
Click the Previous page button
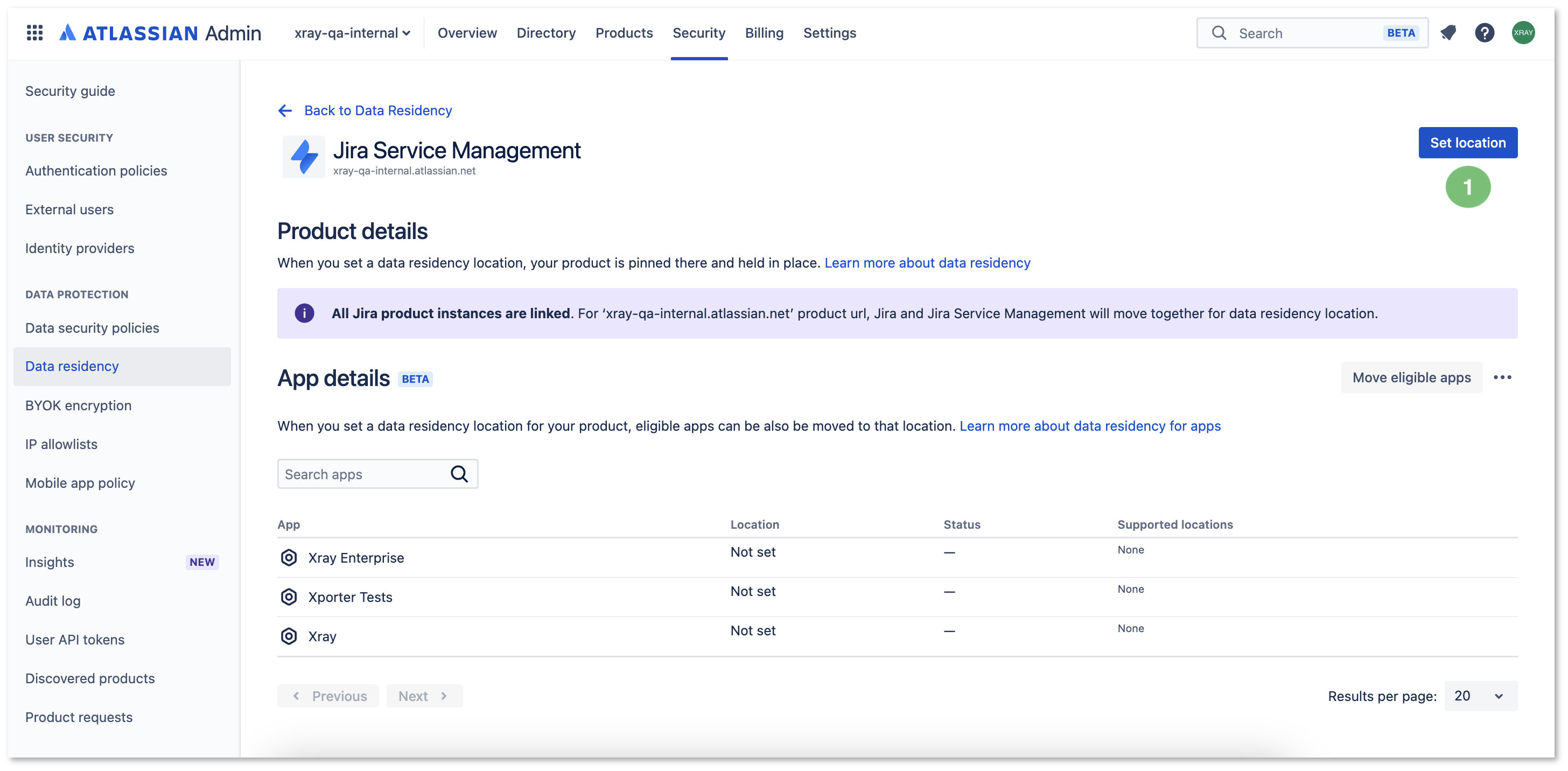[x=328, y=696]
